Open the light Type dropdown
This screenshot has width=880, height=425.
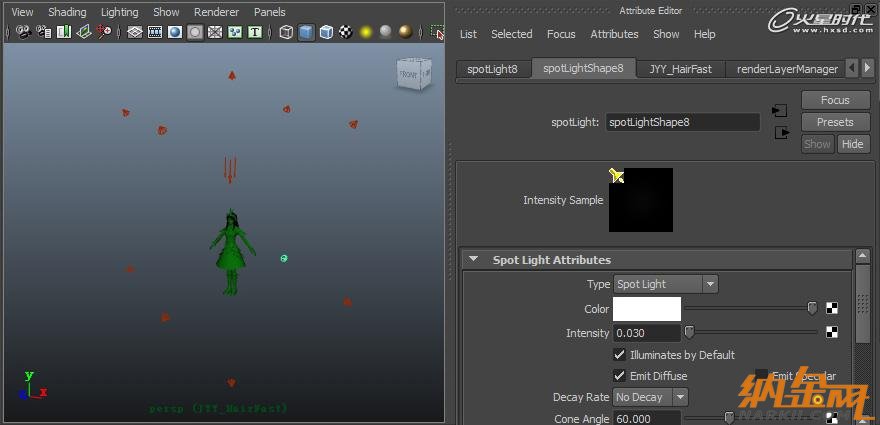tap(666, 284)
